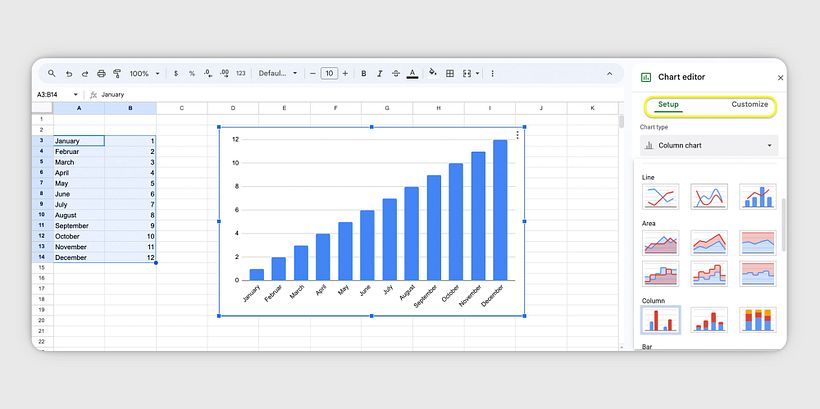Increase decimal places

(x=224, y=74)
